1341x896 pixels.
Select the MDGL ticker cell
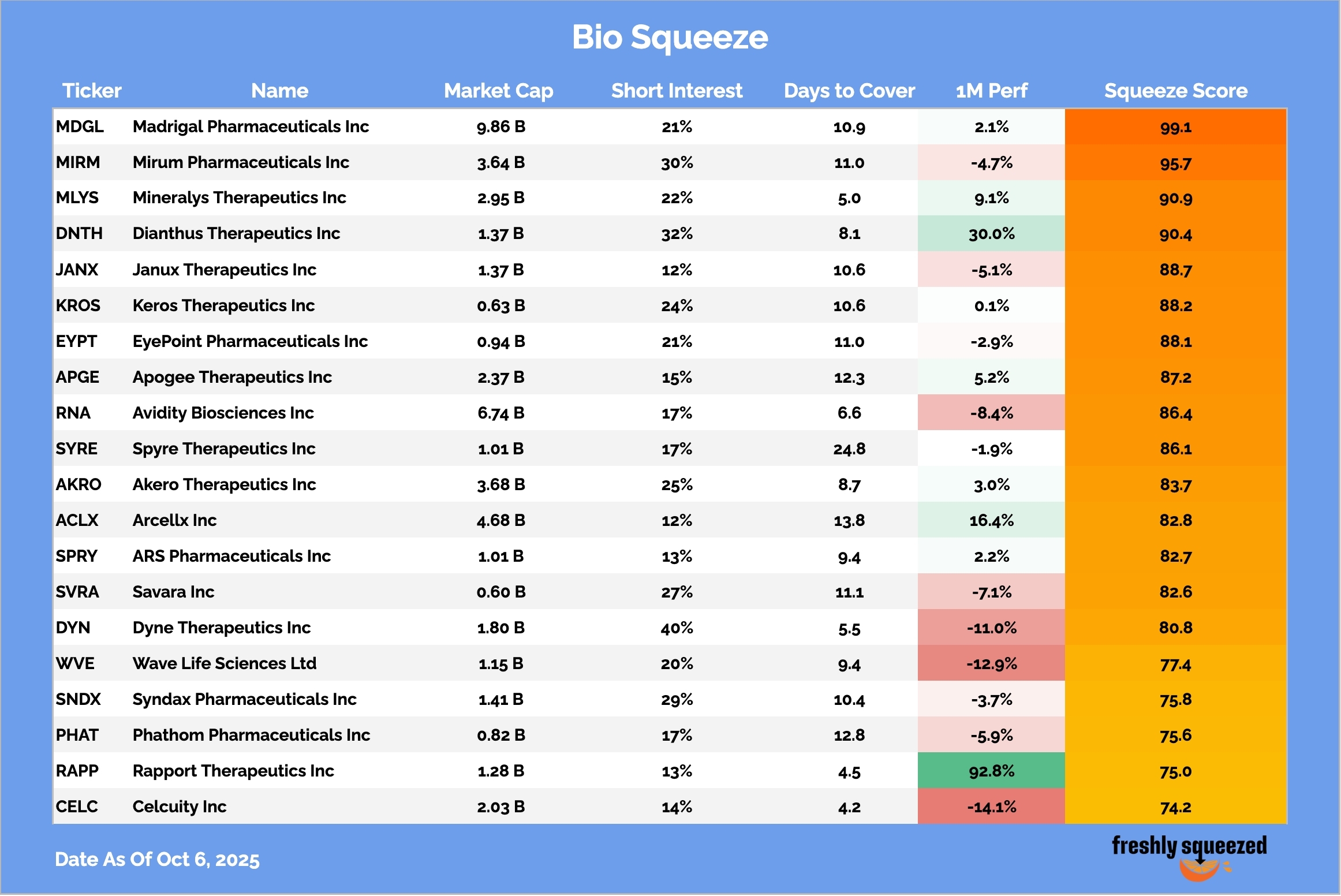tap(80, 126)
